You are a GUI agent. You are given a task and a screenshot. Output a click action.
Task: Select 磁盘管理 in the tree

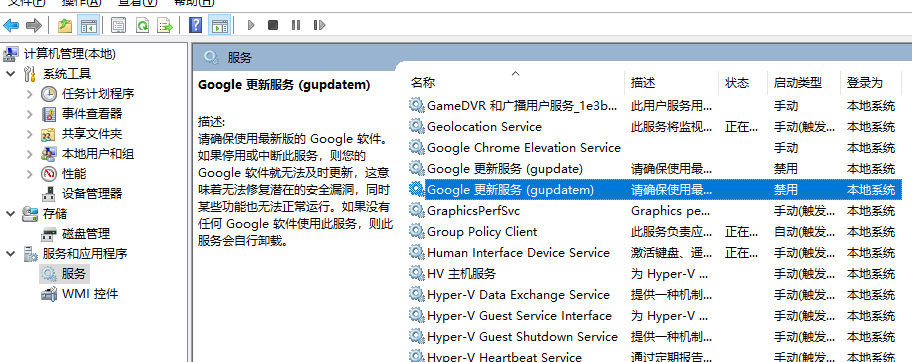[x=86, y=234]
